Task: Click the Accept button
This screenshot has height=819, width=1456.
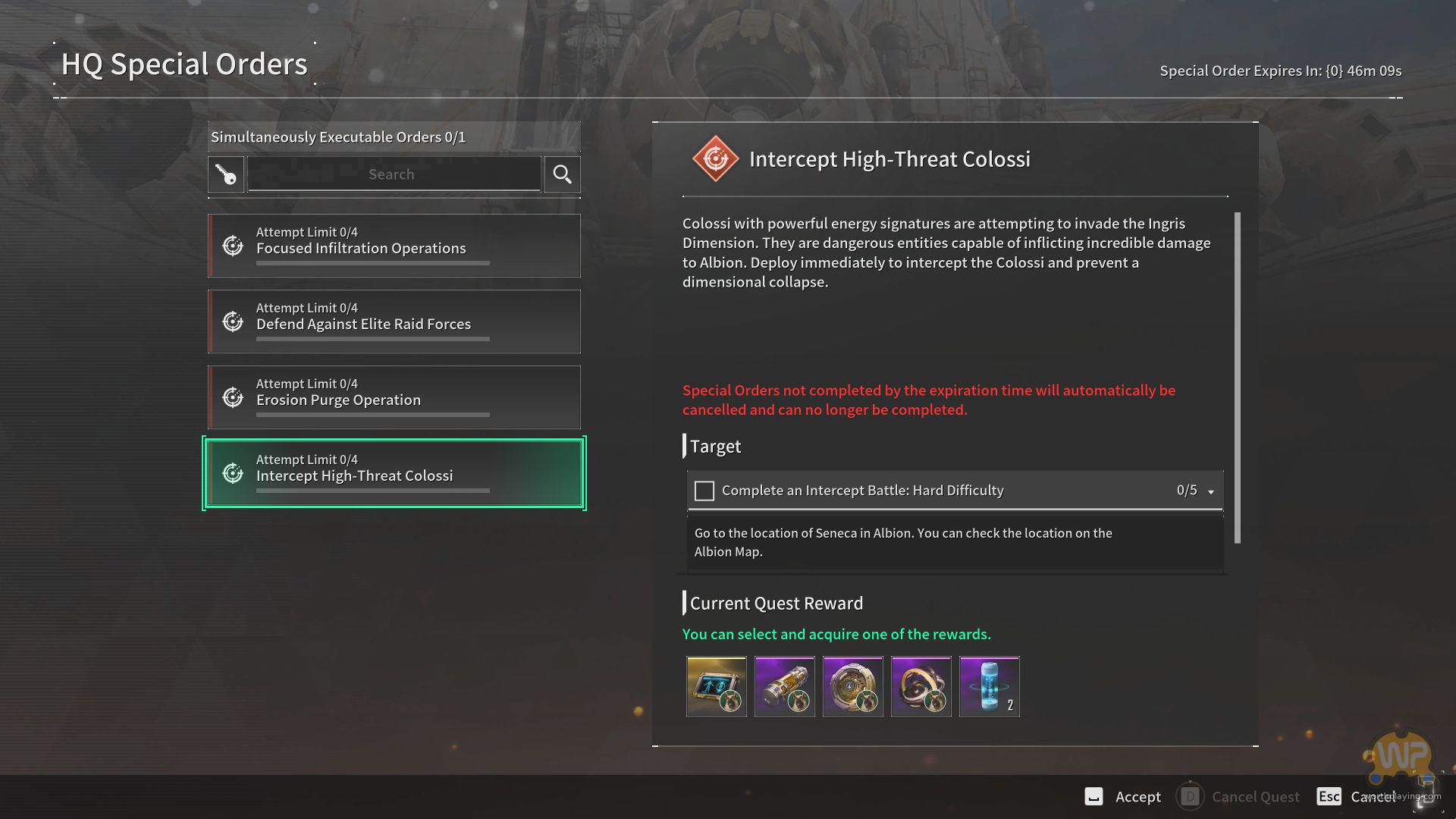Action: pyautogui.click(x=1123, y=796)
